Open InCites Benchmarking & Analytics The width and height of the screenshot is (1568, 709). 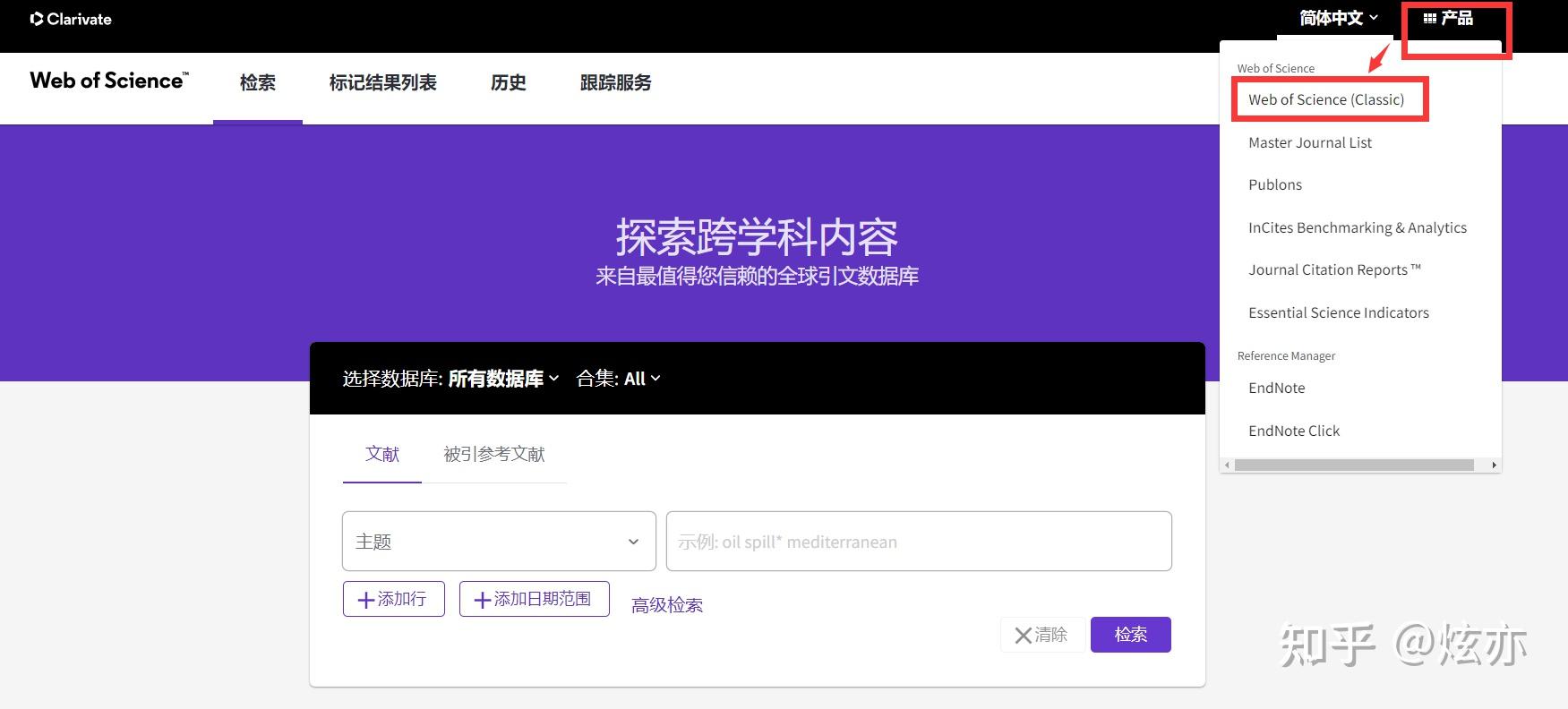point(1358,227)
